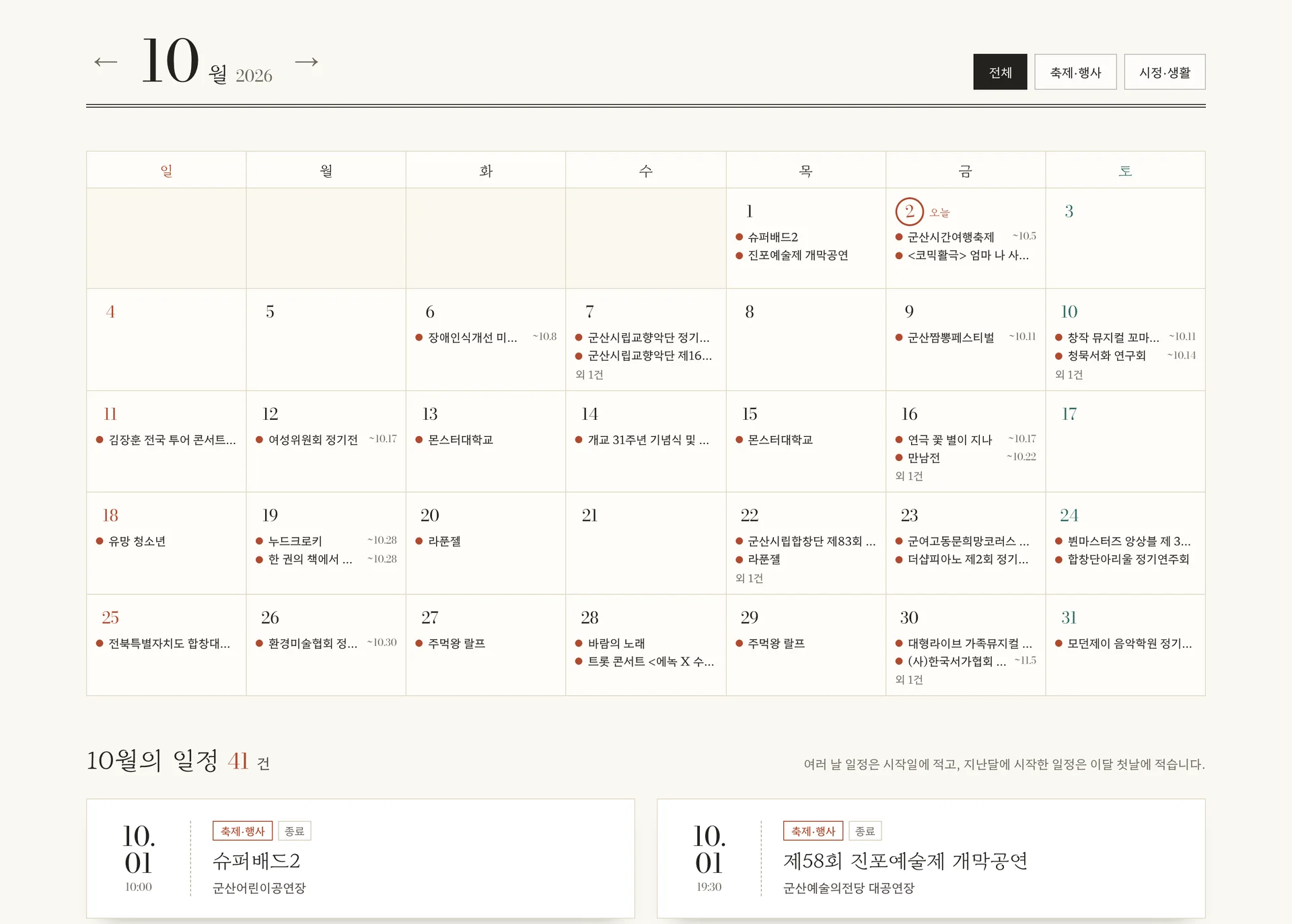This screenshot has height=924, width=1292.
Task: Click date number 21 in calendar
Action: [589, 516]
